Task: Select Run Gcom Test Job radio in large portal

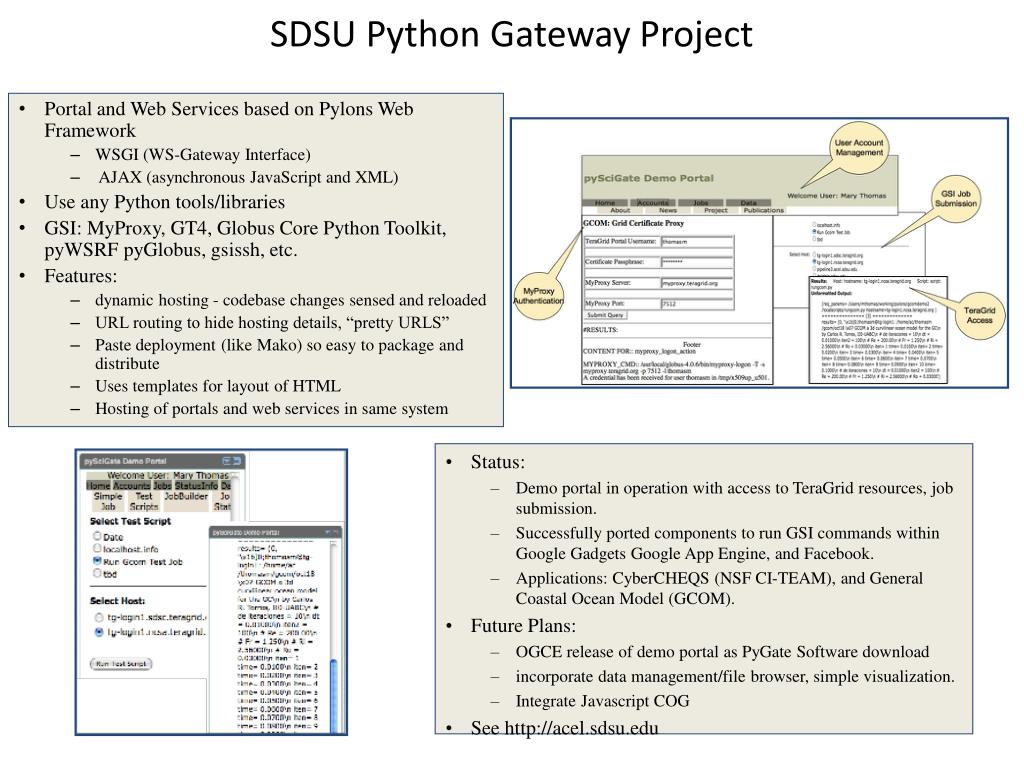Action: coord(814,232)
